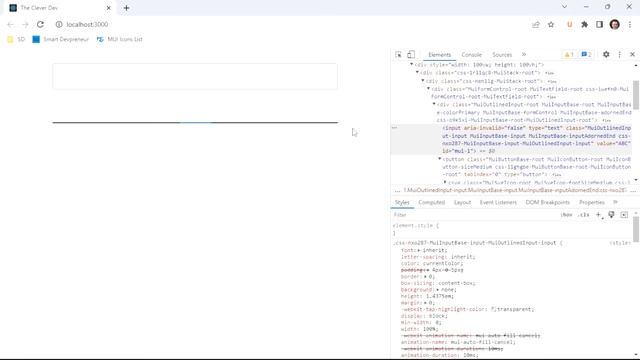Share this page icon

coord(536,24)
